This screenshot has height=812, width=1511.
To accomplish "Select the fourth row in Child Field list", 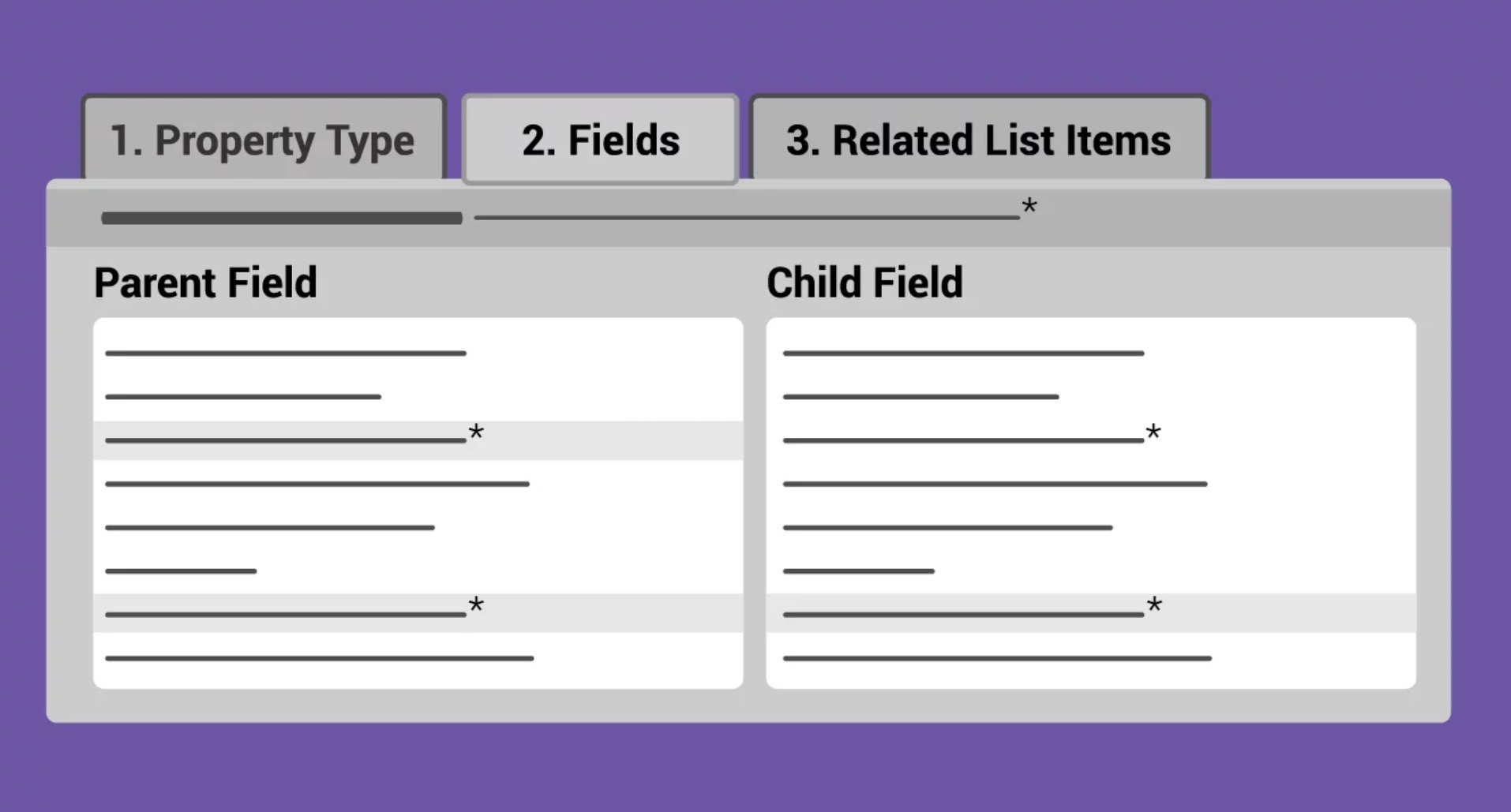I will tap(995, 484).
